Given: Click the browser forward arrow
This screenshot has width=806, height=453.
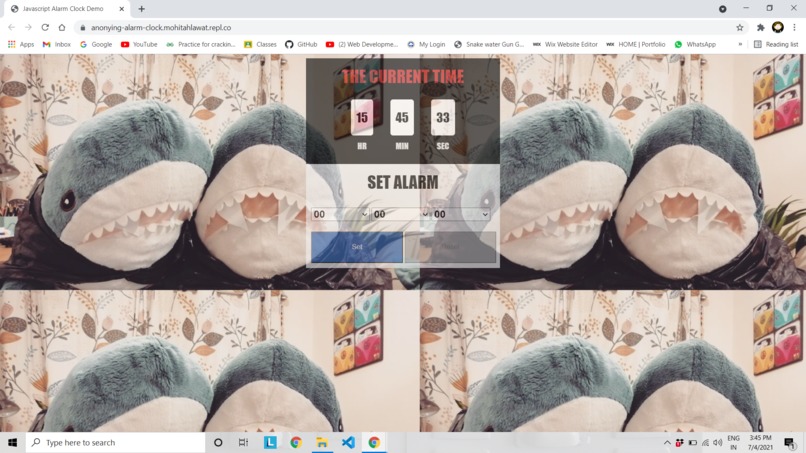Looking at the screenshot, I should tap(28, 28).
